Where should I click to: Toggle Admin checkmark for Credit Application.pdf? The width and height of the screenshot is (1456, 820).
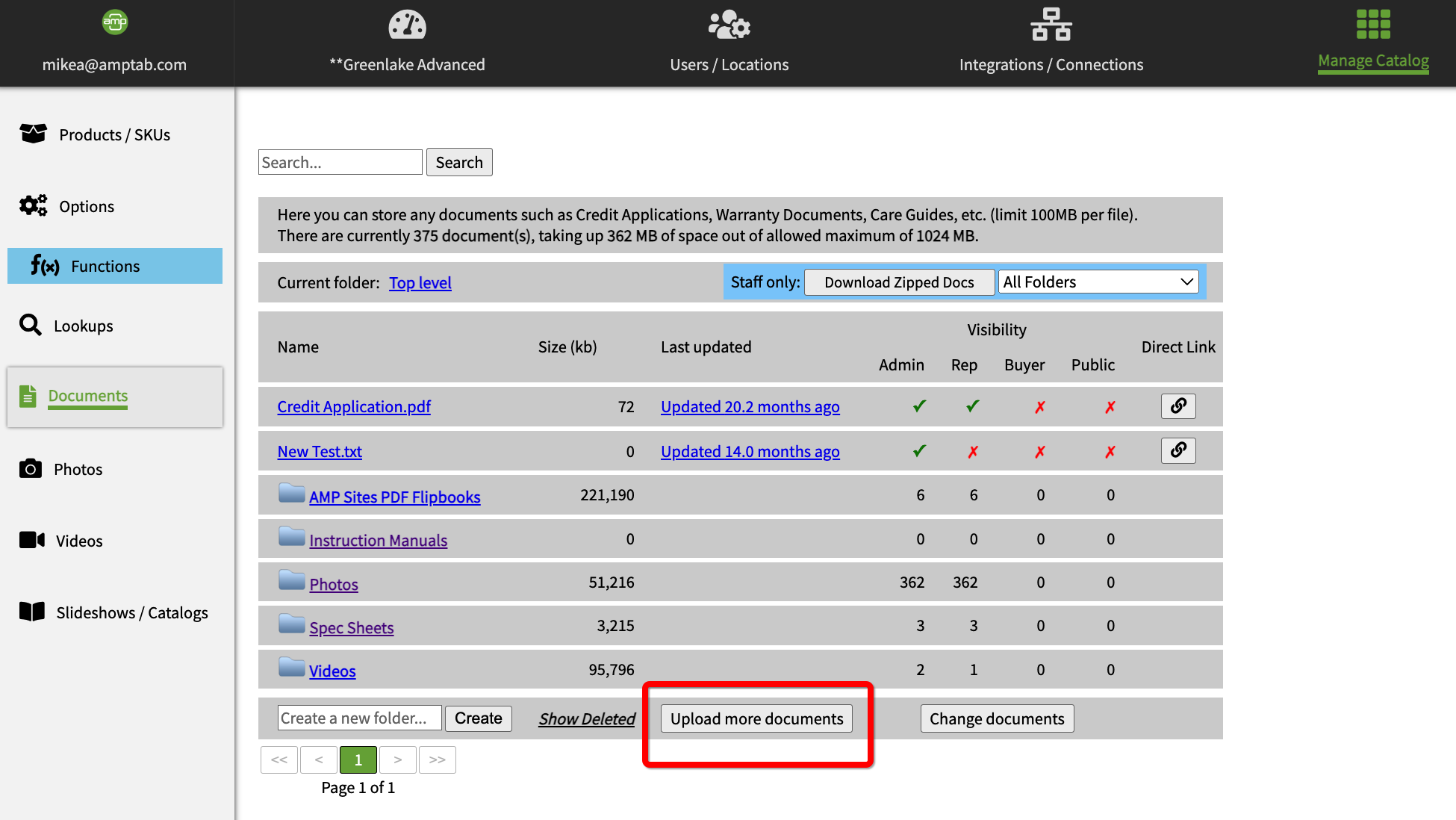click(x=919, y=406)
